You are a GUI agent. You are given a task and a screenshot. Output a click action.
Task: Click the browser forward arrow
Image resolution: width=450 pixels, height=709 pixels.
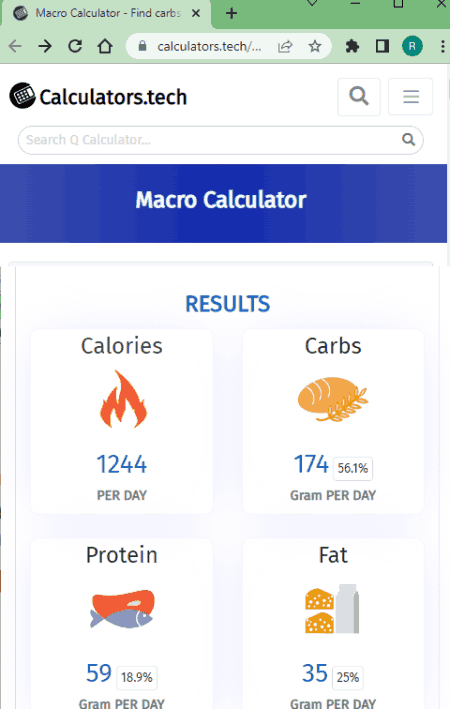tap(45, 46)
